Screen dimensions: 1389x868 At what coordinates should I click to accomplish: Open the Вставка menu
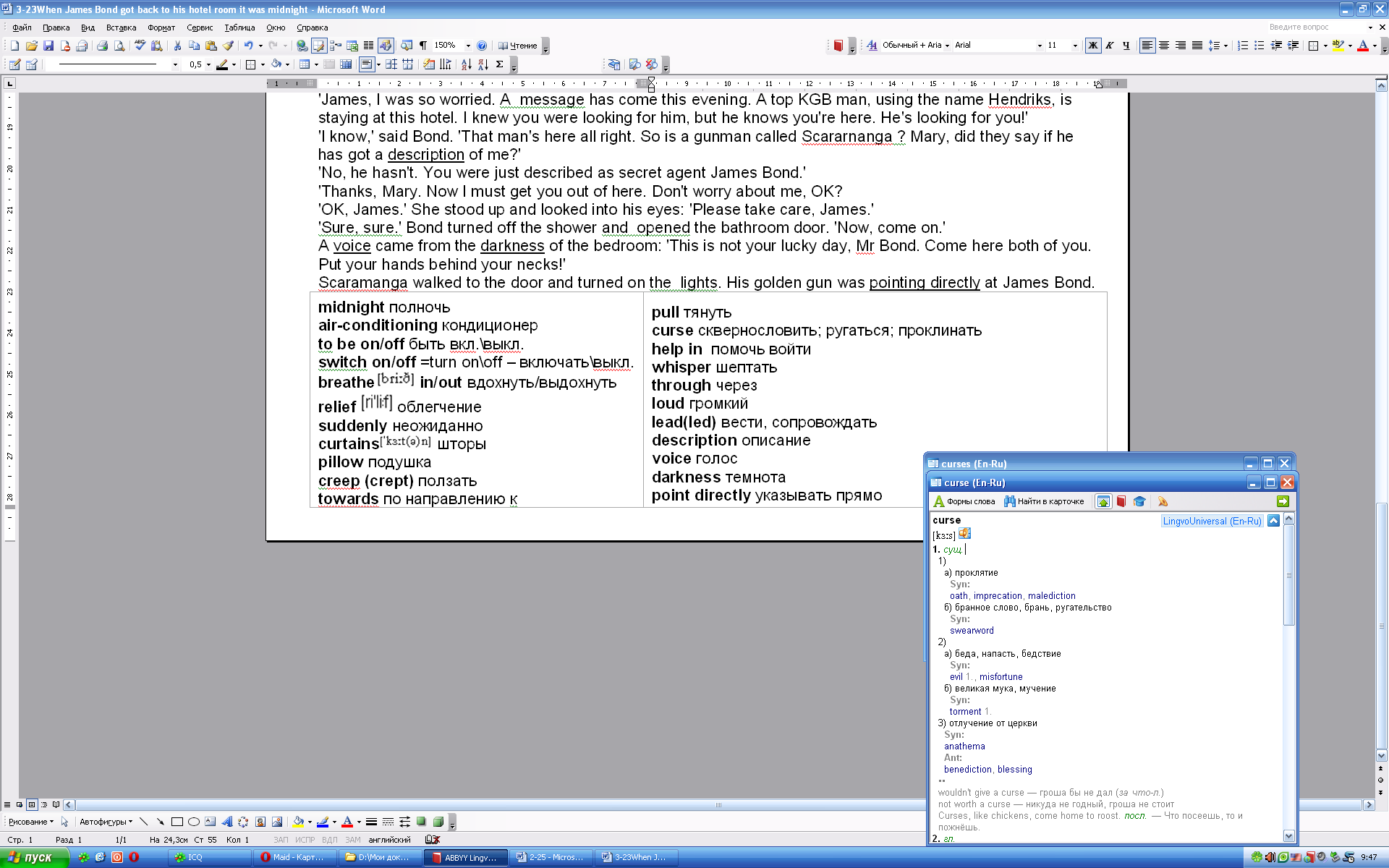point(121,27)
